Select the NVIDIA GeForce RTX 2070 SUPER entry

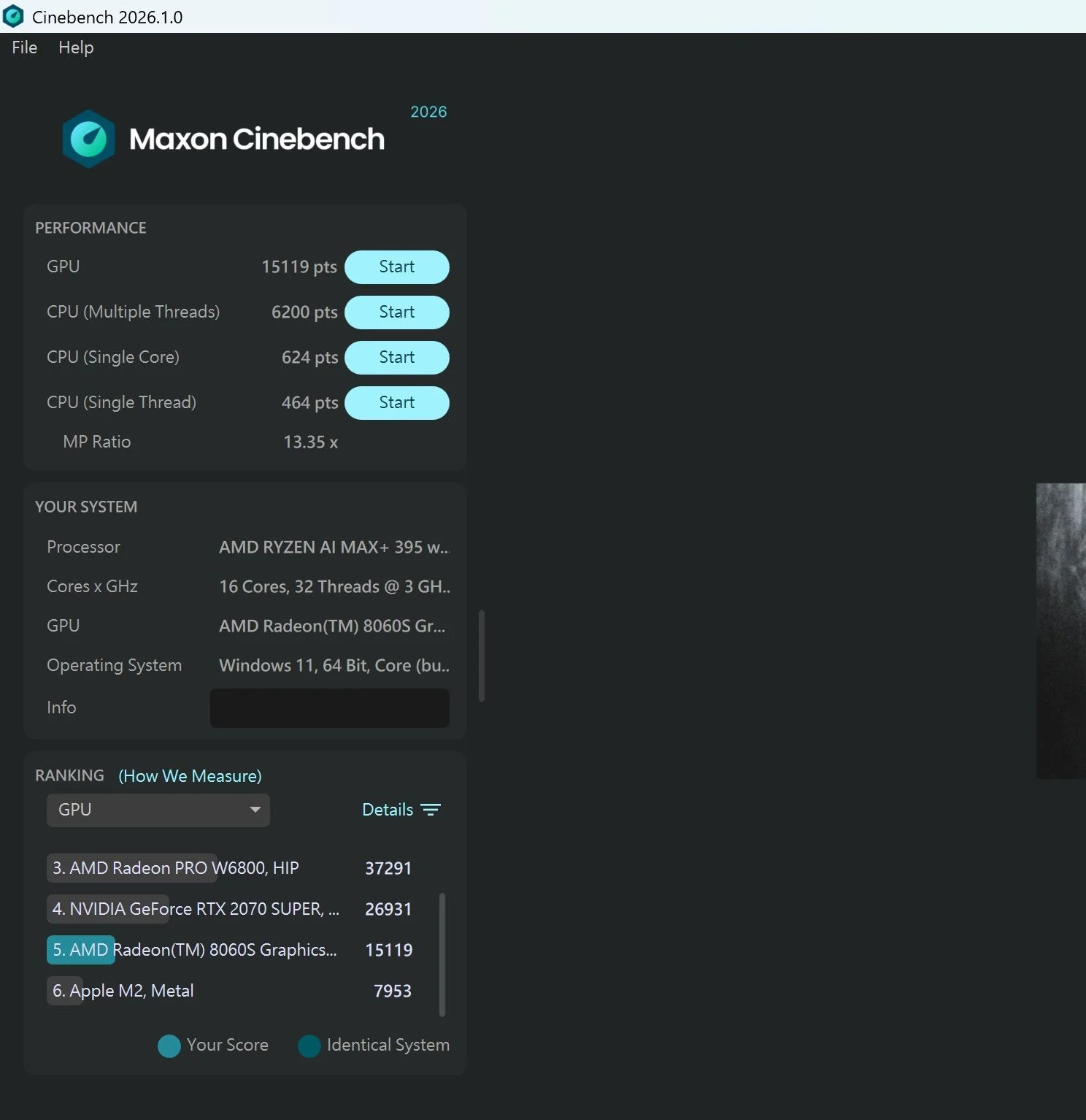(196, 909)
